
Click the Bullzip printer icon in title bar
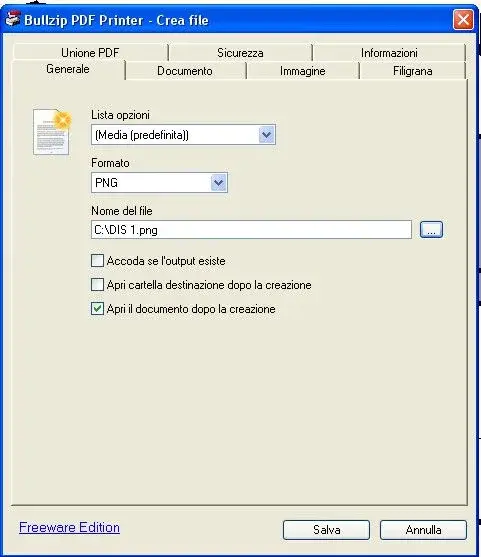pos(13,19)
